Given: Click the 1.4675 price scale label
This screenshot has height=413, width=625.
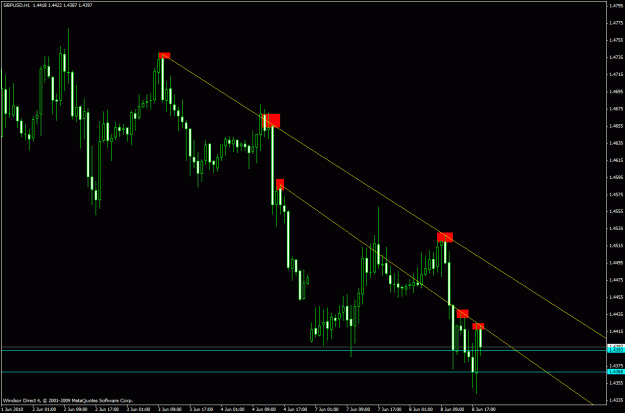Looking at the screenshot, I should coord(615,108).
